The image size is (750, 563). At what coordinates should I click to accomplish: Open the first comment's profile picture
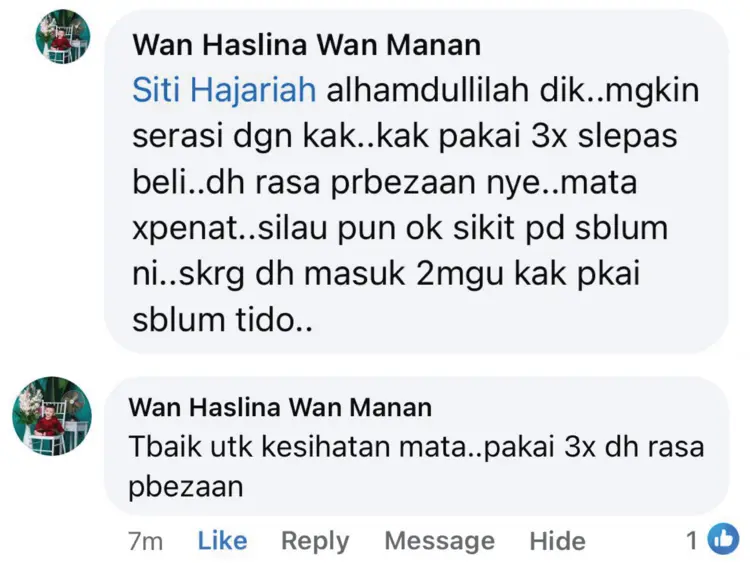click(x=63, y=36)
